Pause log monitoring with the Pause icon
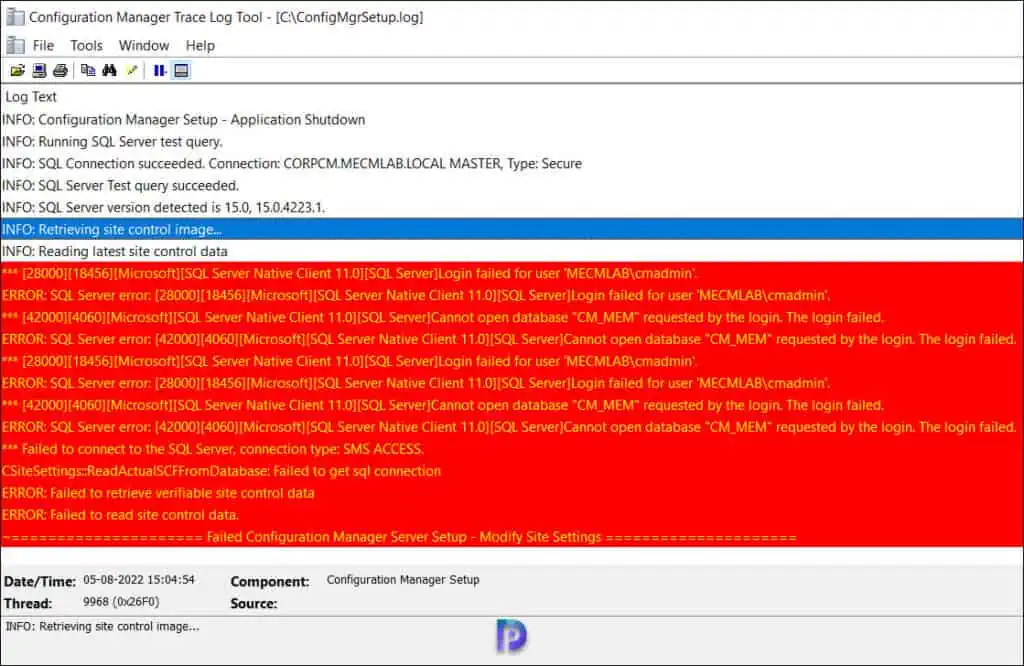Viewport: 1024px width, 666px height. click(x=159, y=71)
